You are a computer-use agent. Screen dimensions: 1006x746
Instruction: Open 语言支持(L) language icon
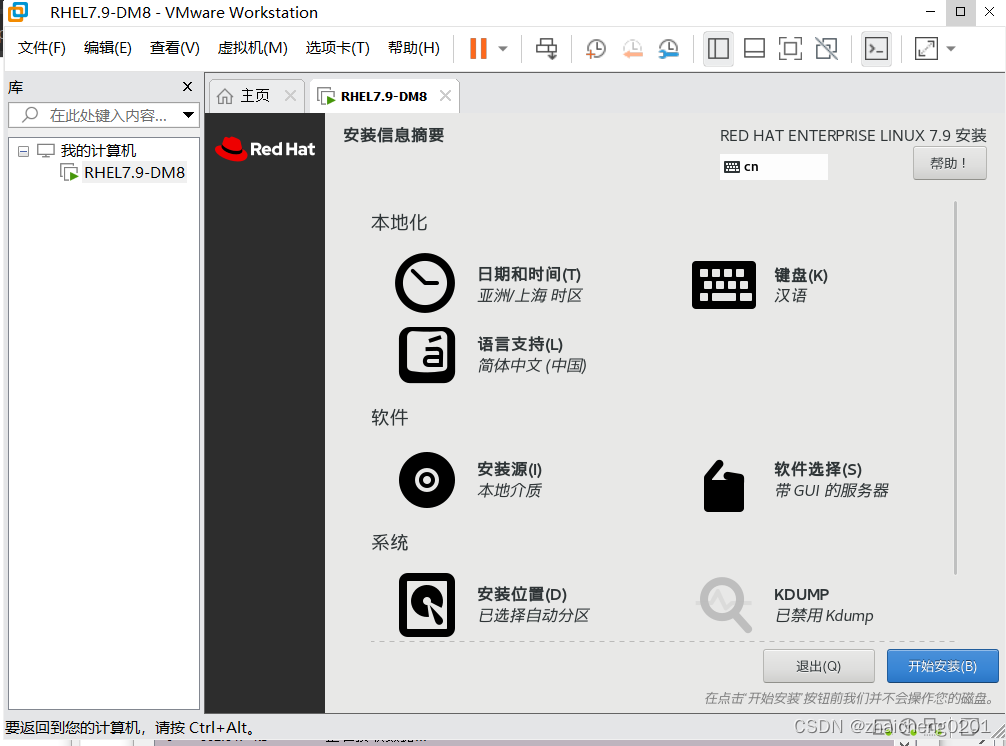click(427, 355)
